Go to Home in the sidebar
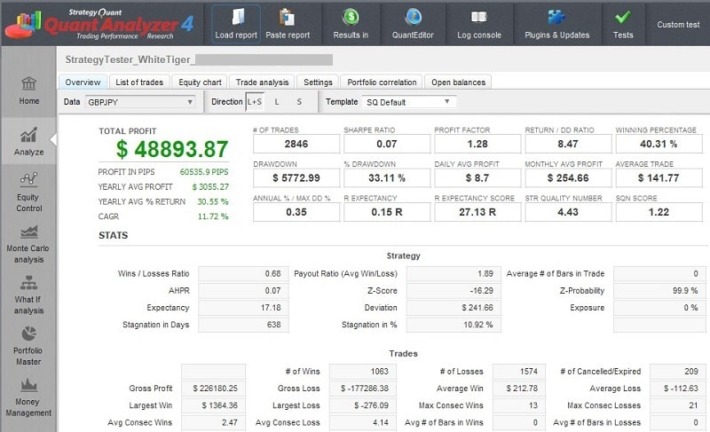This screenshot has width=710, height=432. tap(29, 88)
